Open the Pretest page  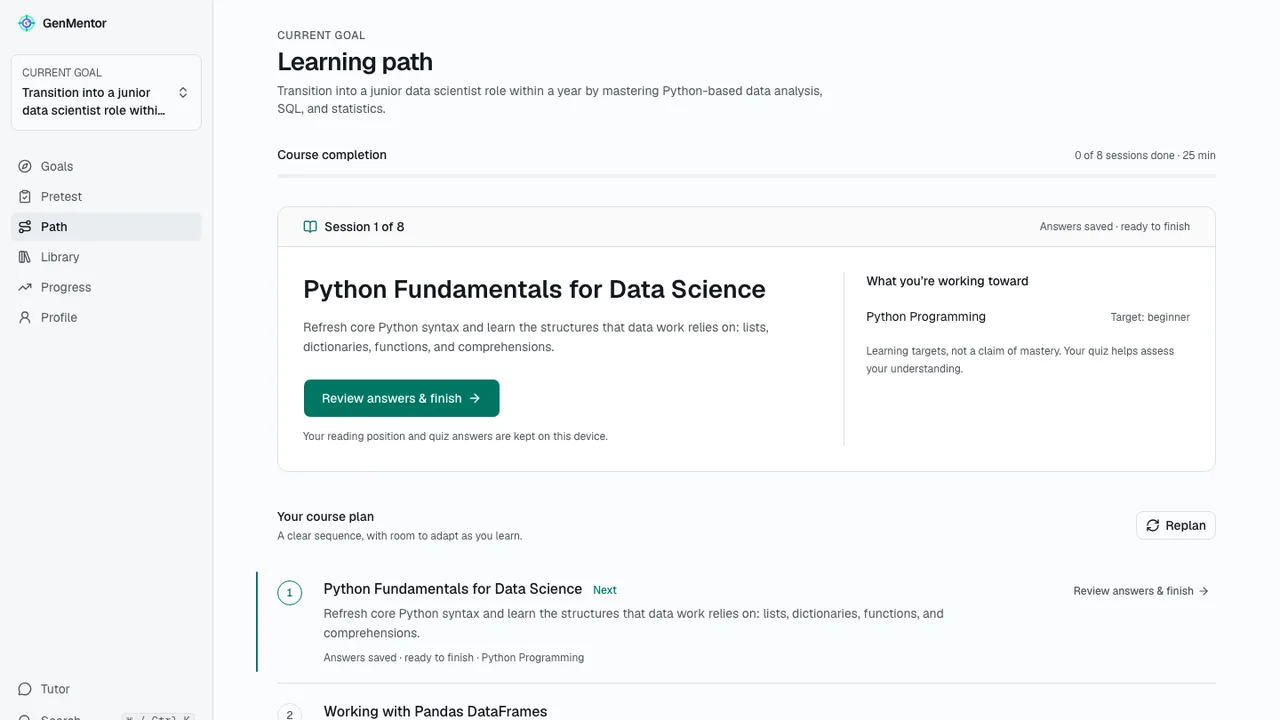pos(106,196)
